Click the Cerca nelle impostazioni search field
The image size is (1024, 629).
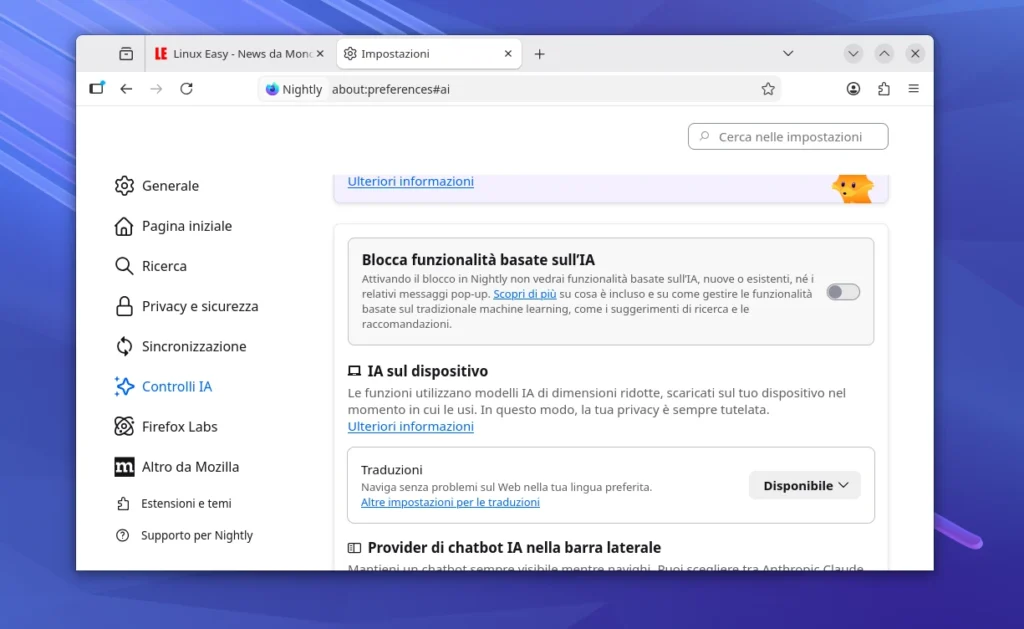(x=787, y=136)
